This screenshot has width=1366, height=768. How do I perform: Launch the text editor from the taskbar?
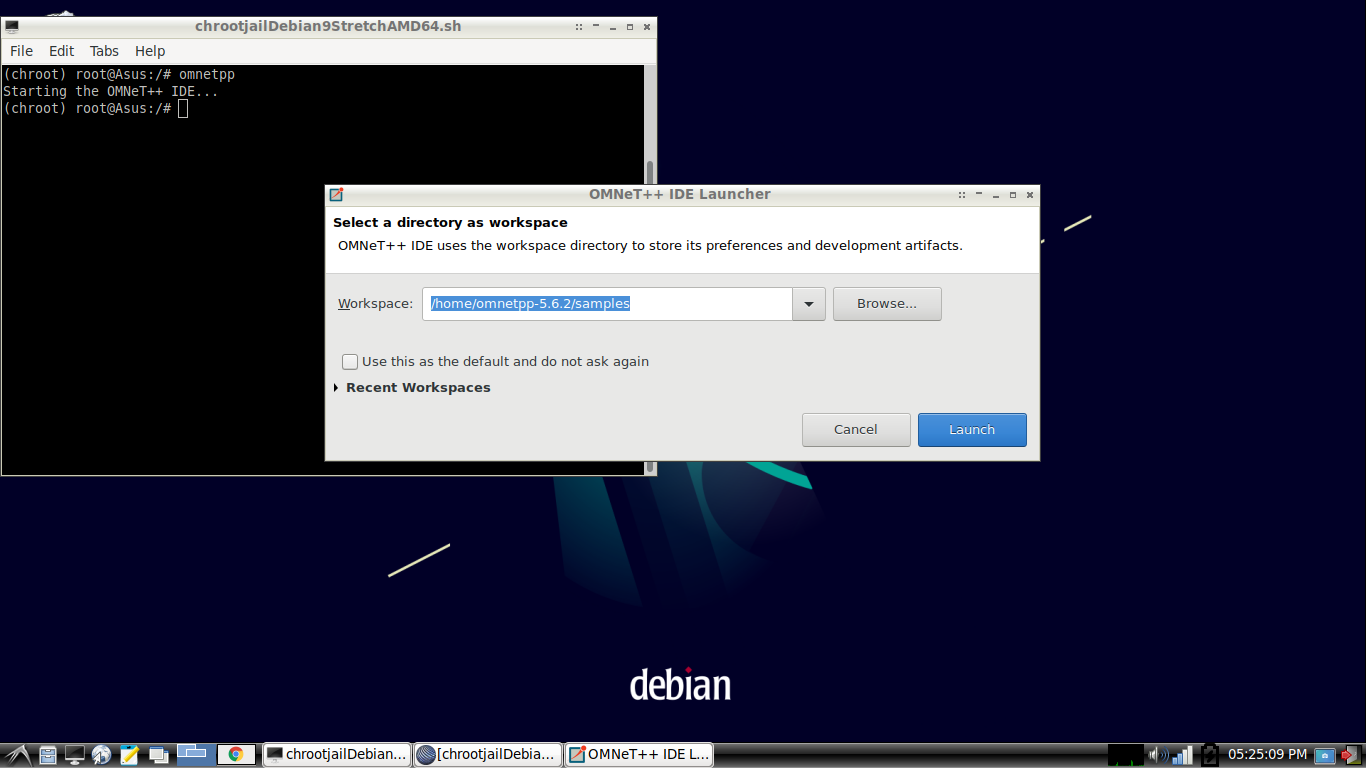click(129, 754)
